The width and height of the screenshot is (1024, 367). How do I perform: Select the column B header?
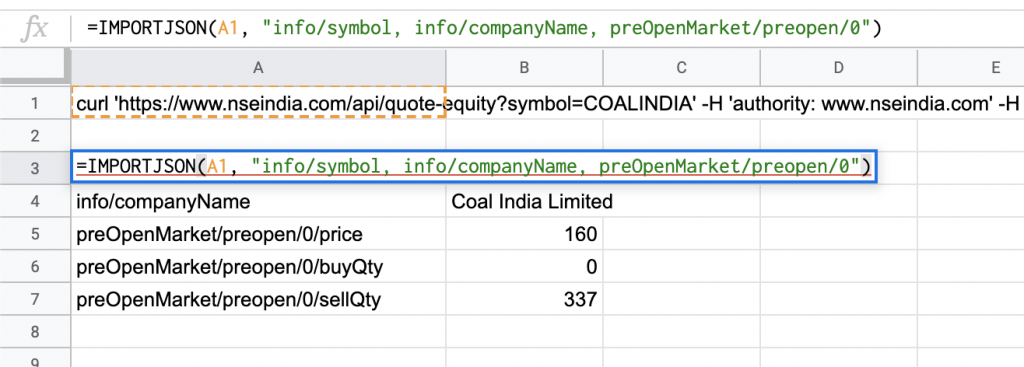click(524, 67)
